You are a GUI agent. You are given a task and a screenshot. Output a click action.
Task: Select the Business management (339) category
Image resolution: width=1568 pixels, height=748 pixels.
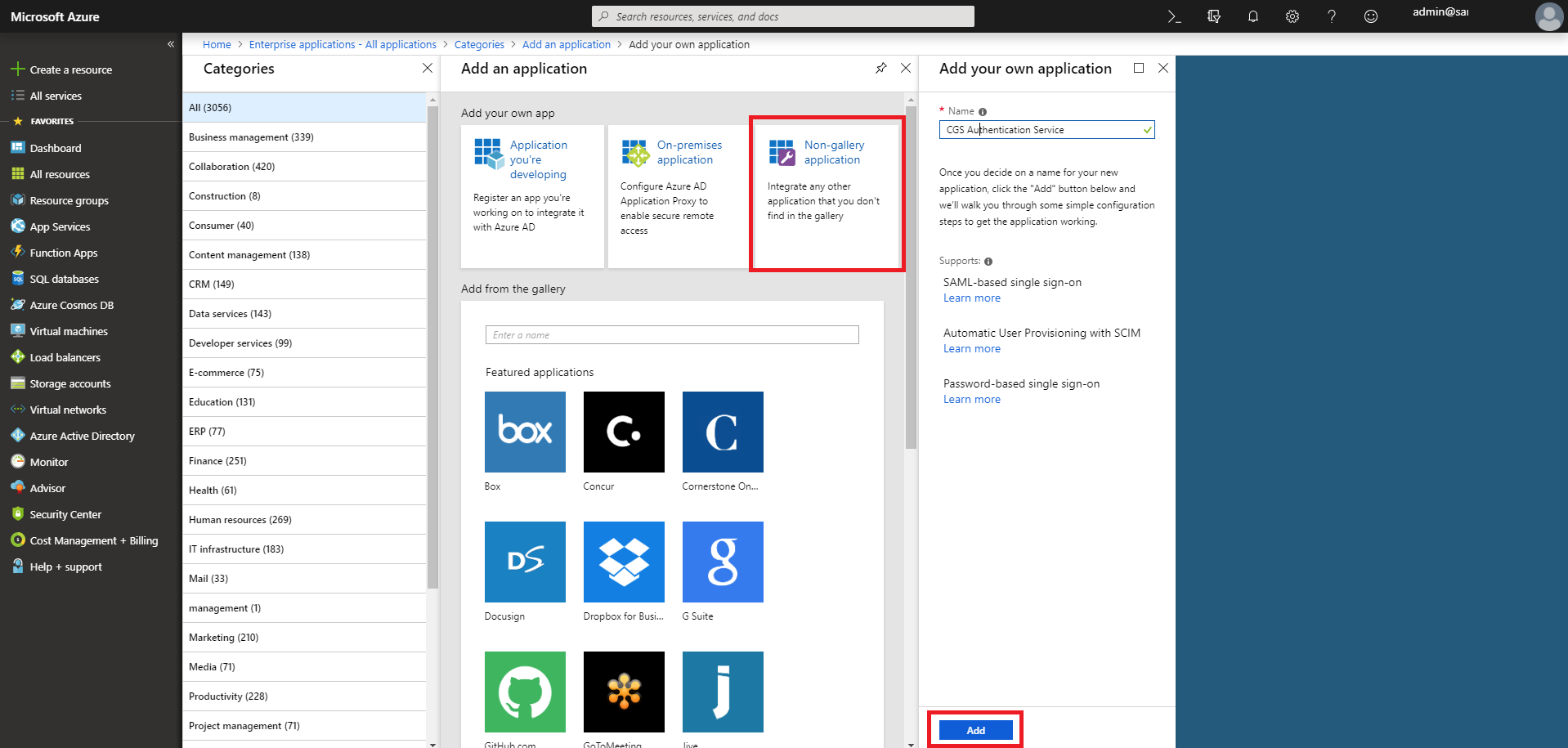click(x=304, y=137)
